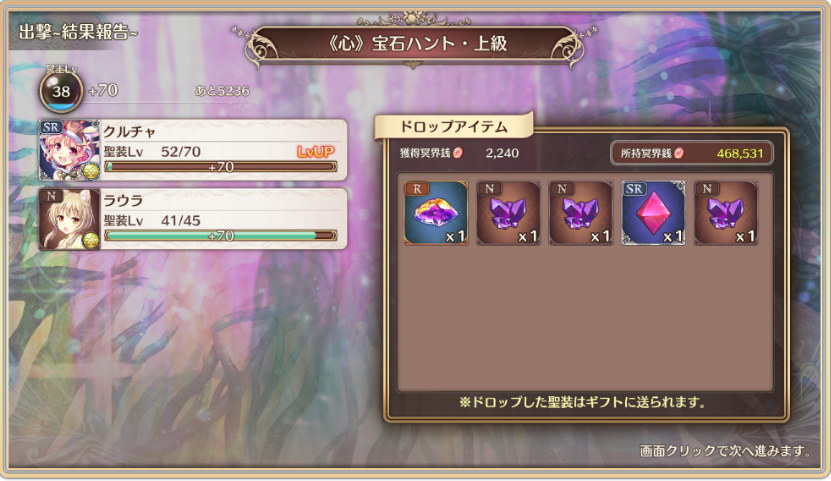831x481 pixels.
Task: Click the red coin icon beside 獲得冥界銭
Action: (x=458, y=153)
